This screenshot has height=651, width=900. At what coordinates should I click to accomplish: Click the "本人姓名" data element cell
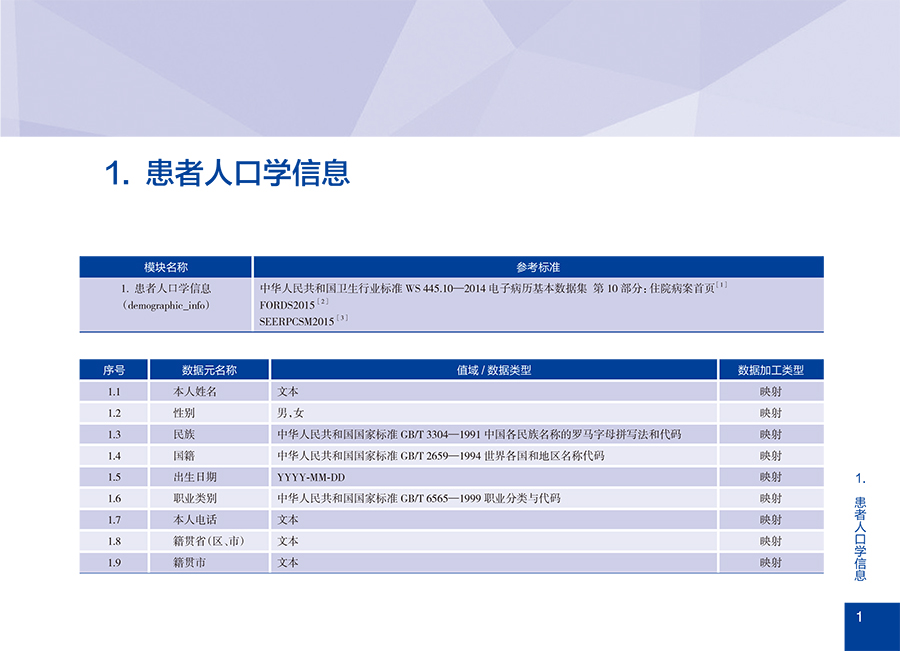click(209, 392)
